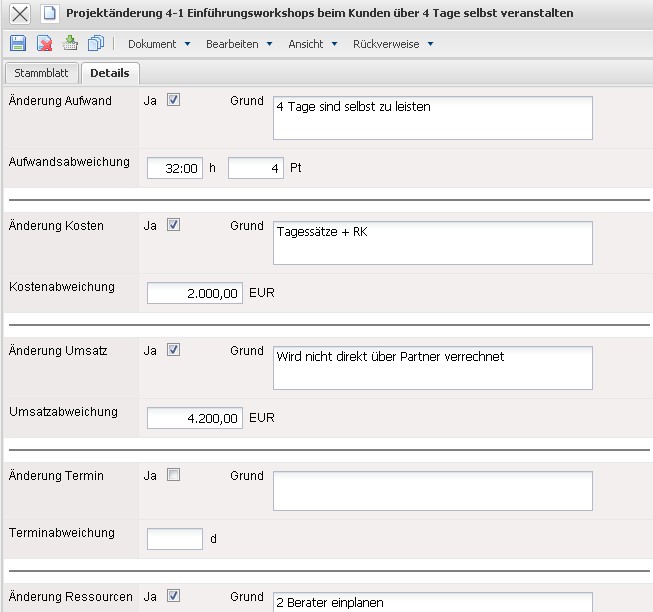Click the Grund text box for Änderung Termin
The width and height of the screenshot is (653, 612).
[432, 491]
